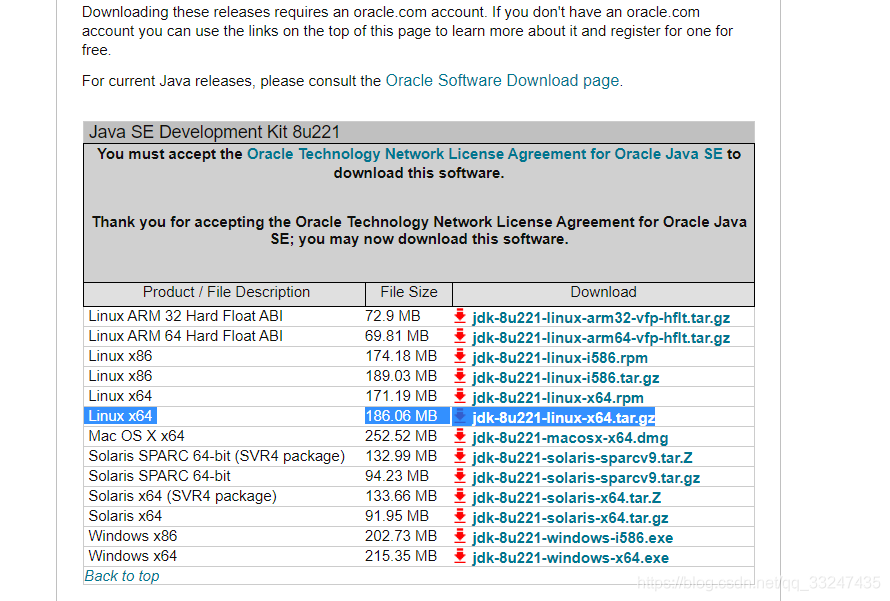
Task: Click the download icon for macosx-x64.dmg
Action: point(460,437)
